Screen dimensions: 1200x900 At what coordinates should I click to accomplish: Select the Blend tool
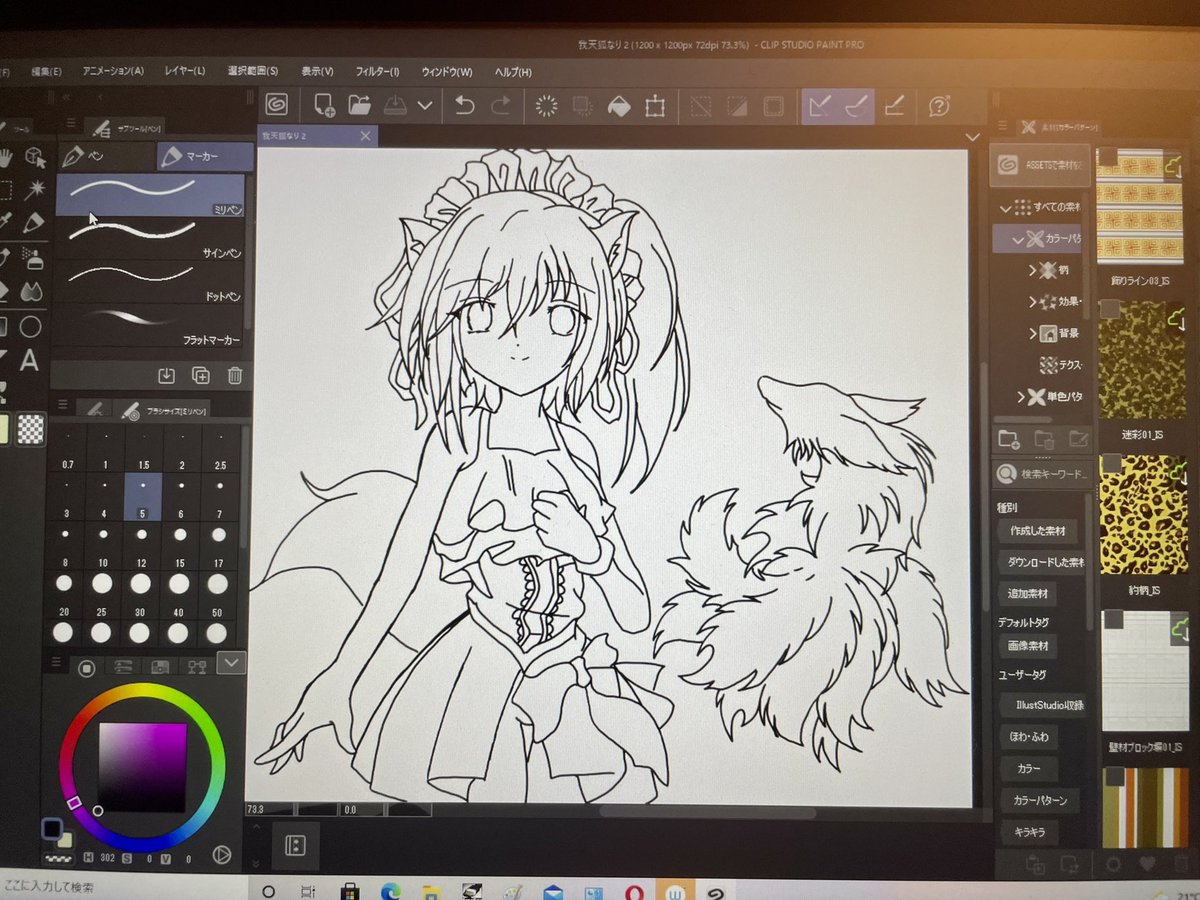tap(32, 291)
